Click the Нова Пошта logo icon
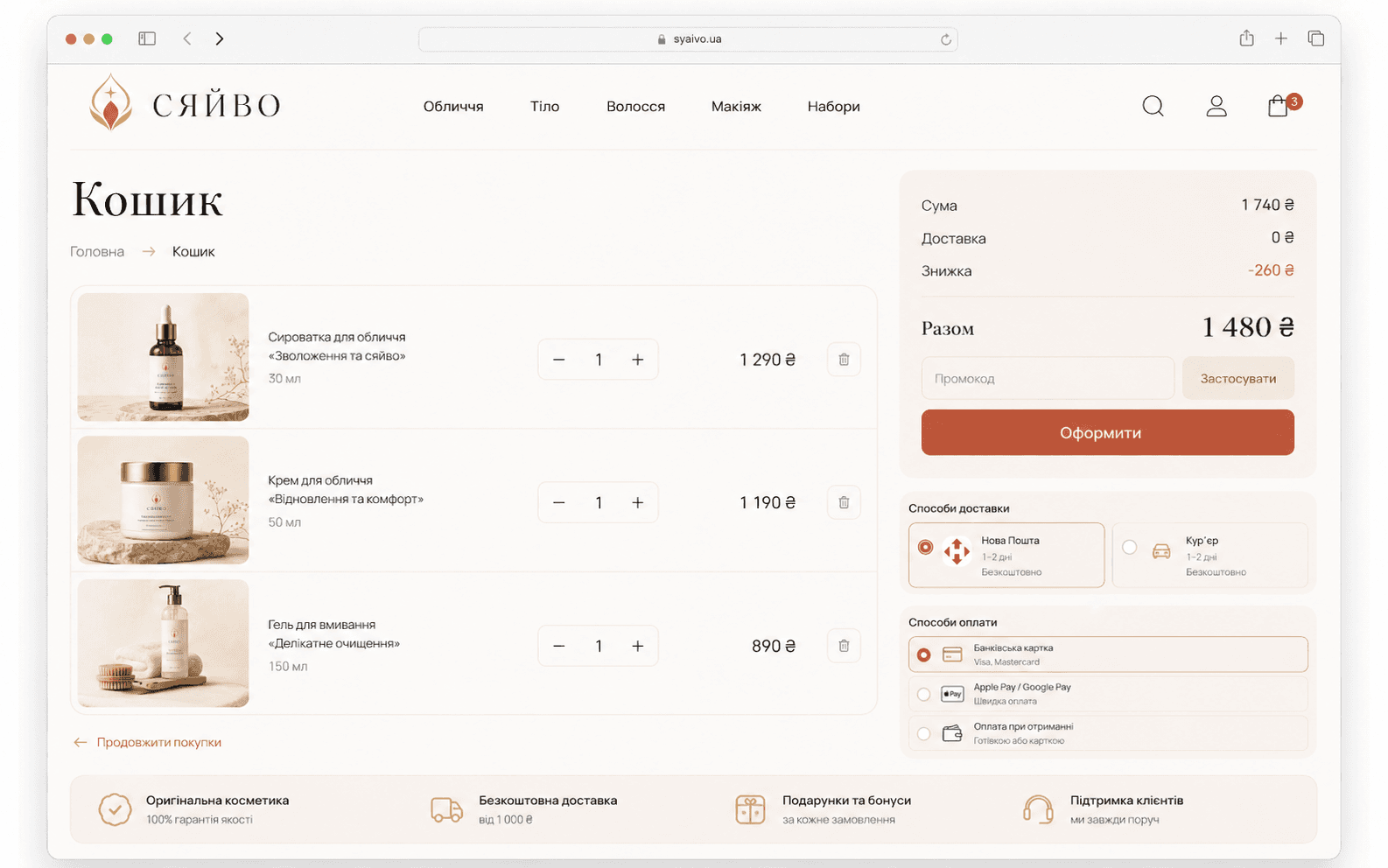Image resolution: width=1388 pixels, height=868 pixels. 957,551
